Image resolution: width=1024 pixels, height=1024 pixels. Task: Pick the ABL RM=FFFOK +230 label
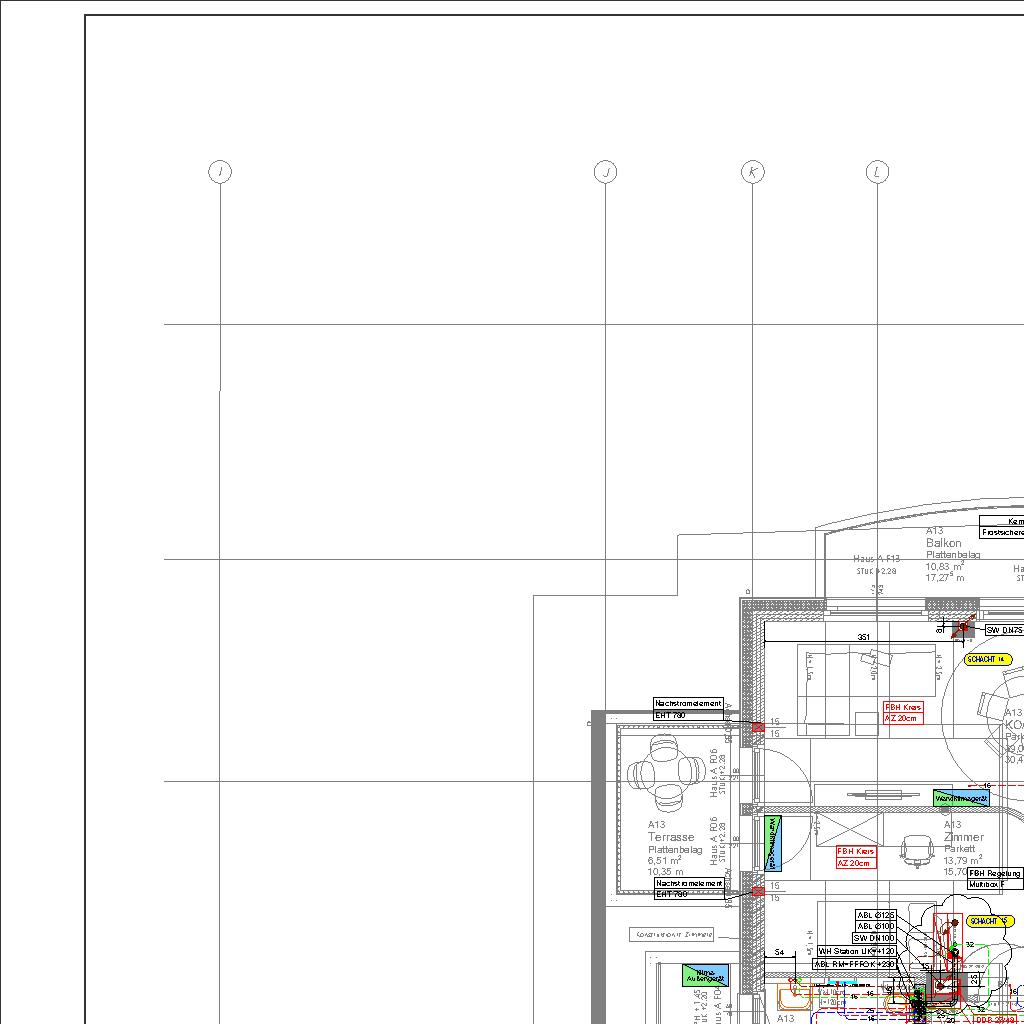click(x=854, y=964)
